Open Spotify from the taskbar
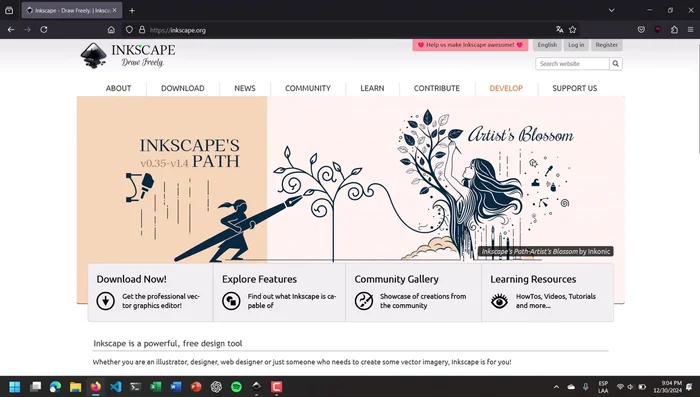This screenshot has height=397, width=700. tap(236, 387)
